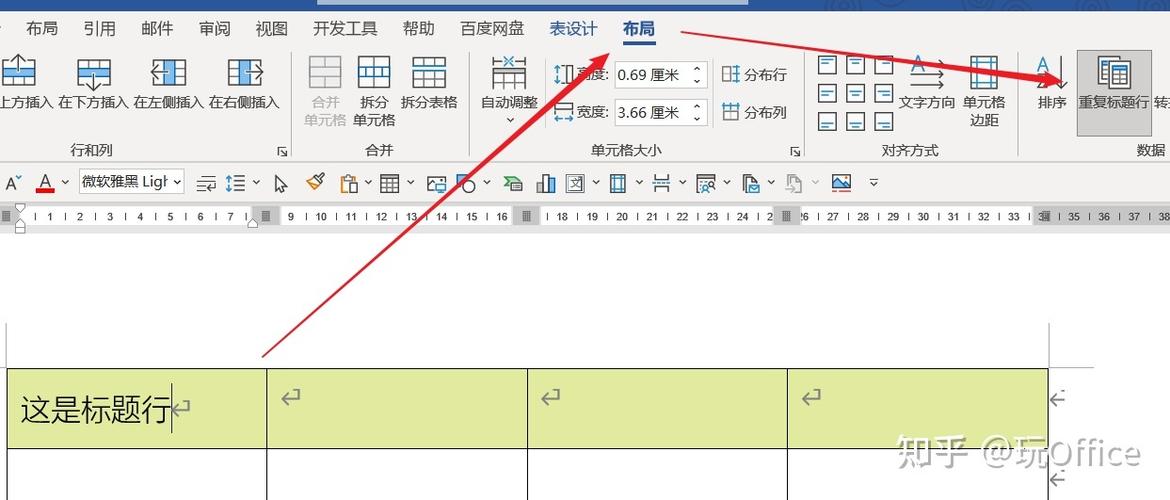1170x500 pixels.
Task: Click header cell '这是标题行'
Action: (137, 408)
